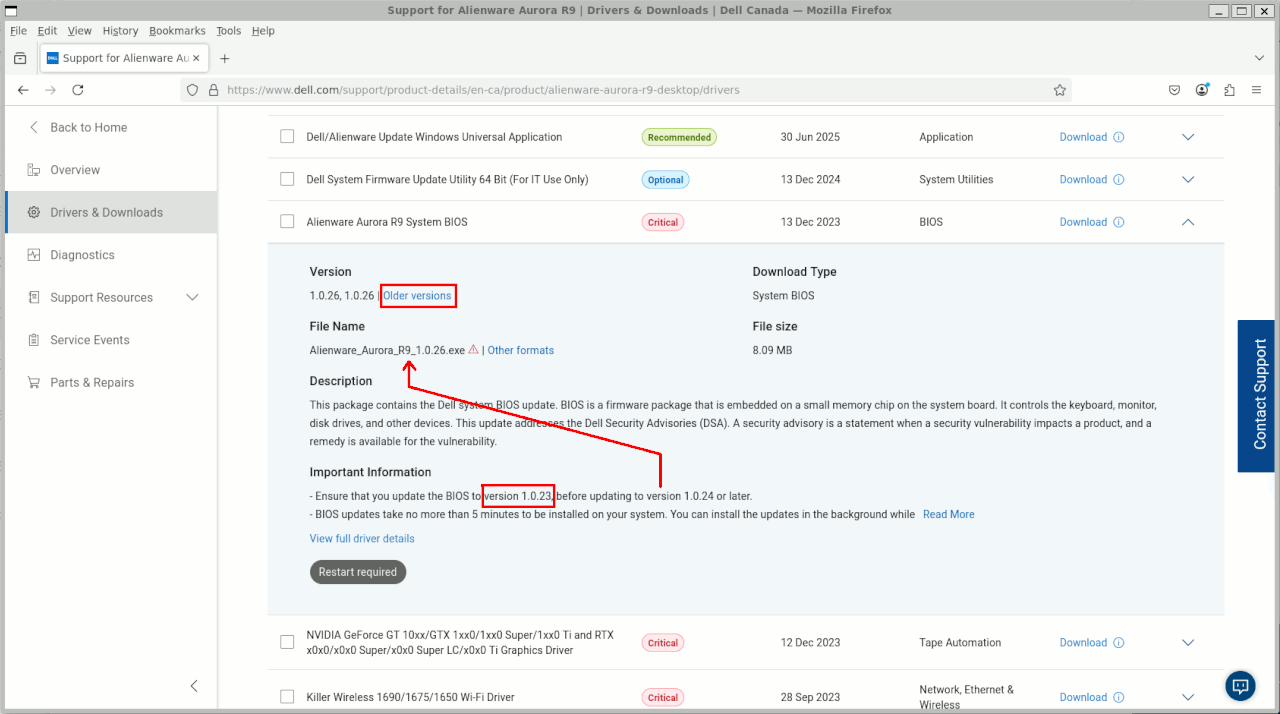Check the Killer Wireless Wi-Fi Driver checkbox
Image resolution: width=1280 pixels, height=714 pixels.
287,697
